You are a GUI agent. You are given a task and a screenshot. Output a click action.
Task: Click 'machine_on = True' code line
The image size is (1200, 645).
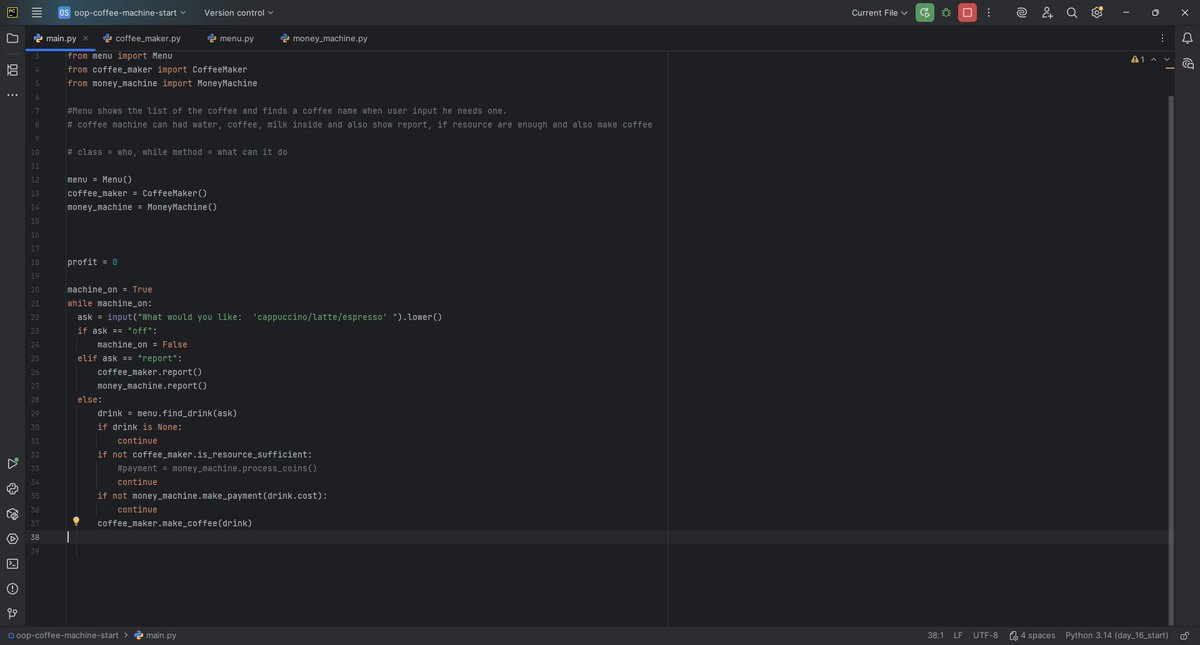(x=110, y=289)
